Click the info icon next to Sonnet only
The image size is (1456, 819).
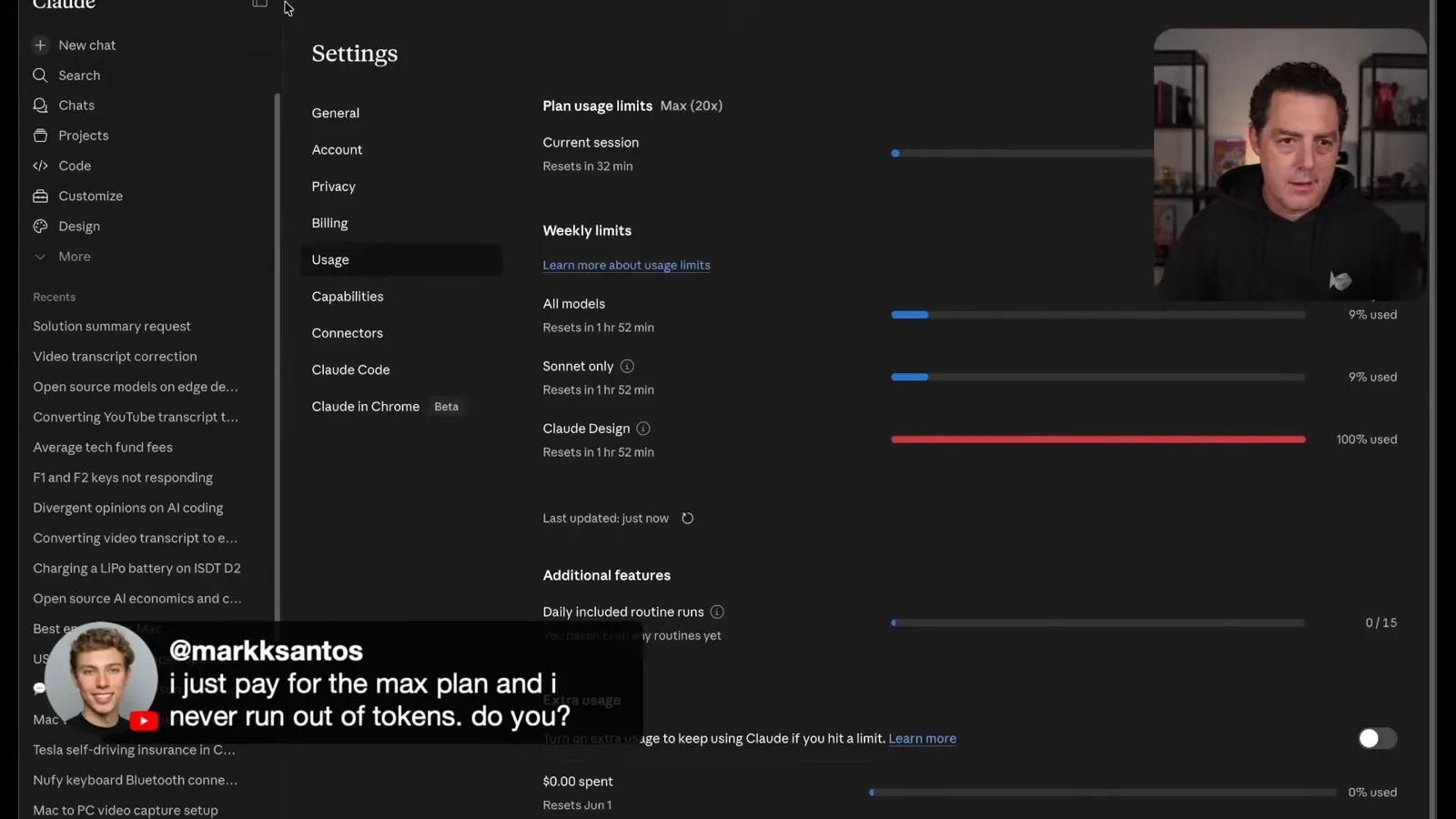click(x=627, y=366)
